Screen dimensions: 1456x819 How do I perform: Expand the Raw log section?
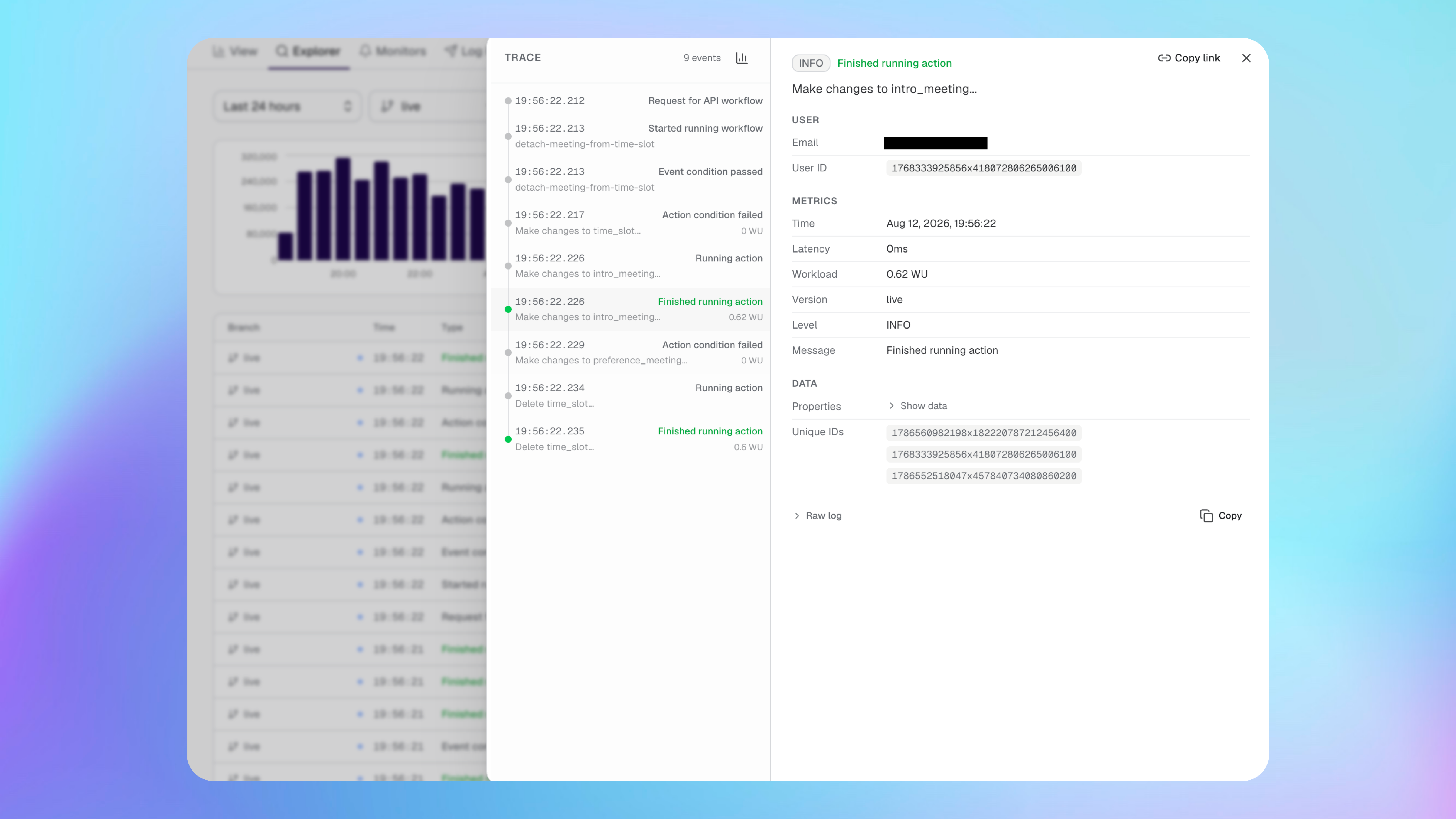pyautogui.click(x=817, y=516)
